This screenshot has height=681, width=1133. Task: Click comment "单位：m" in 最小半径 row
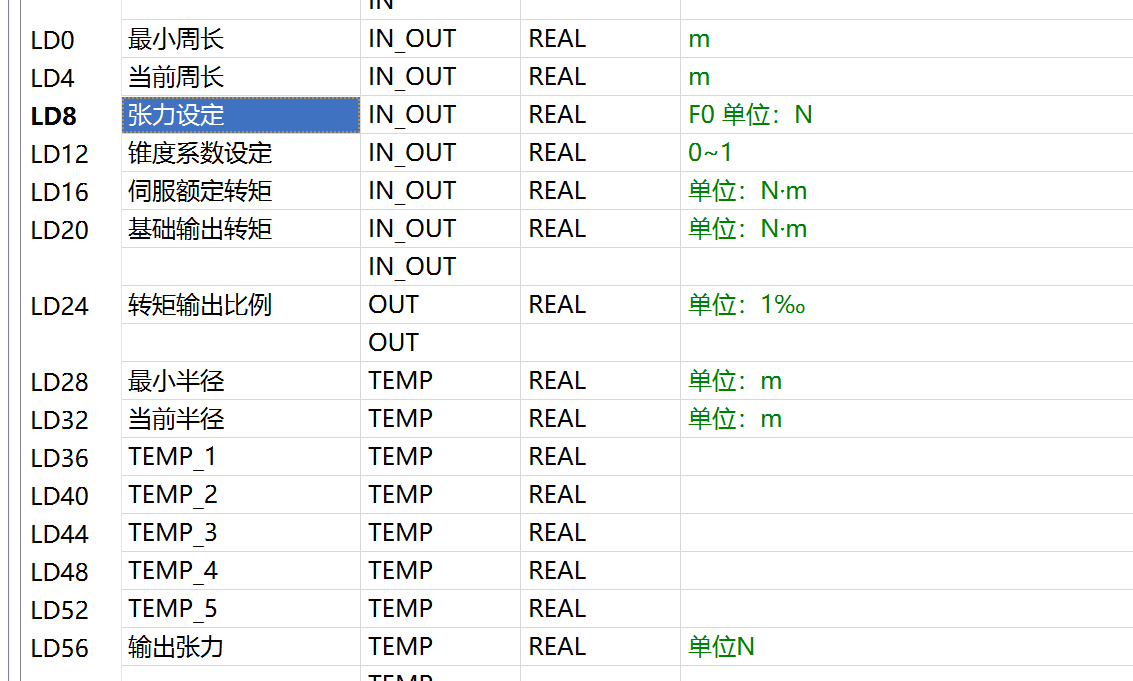(x=735, y=380)
